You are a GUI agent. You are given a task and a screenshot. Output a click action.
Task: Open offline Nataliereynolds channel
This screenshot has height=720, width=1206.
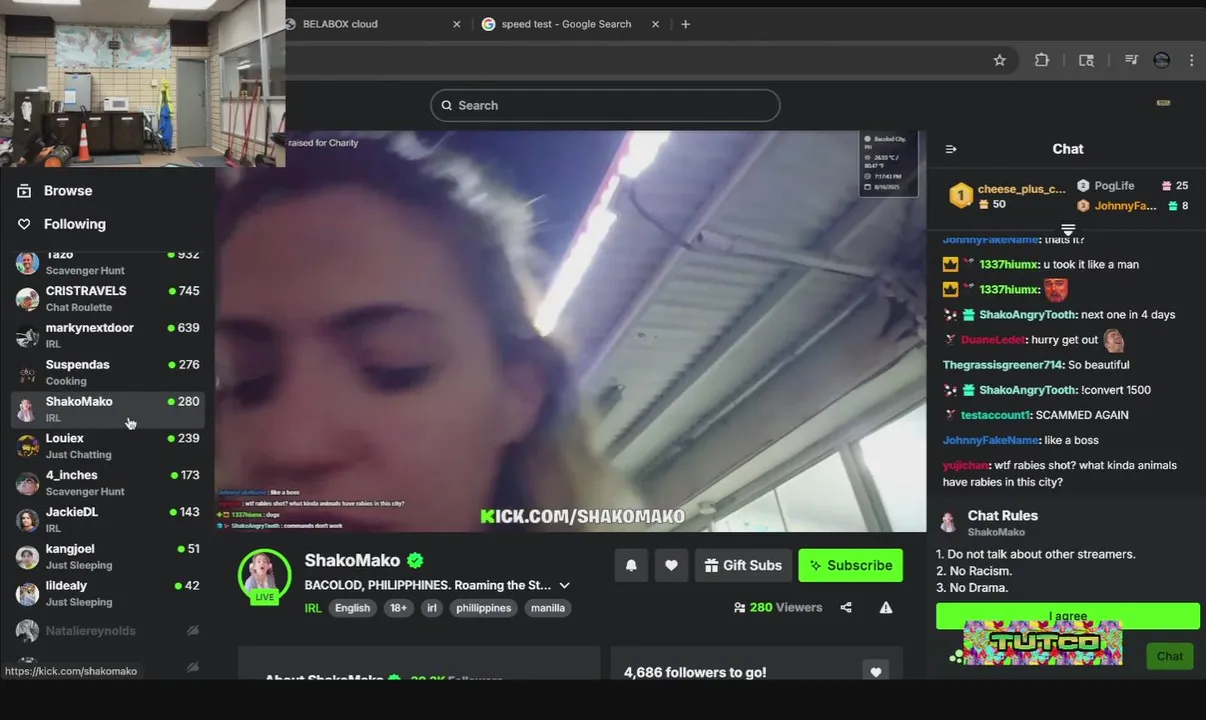[x=108, y=631]
